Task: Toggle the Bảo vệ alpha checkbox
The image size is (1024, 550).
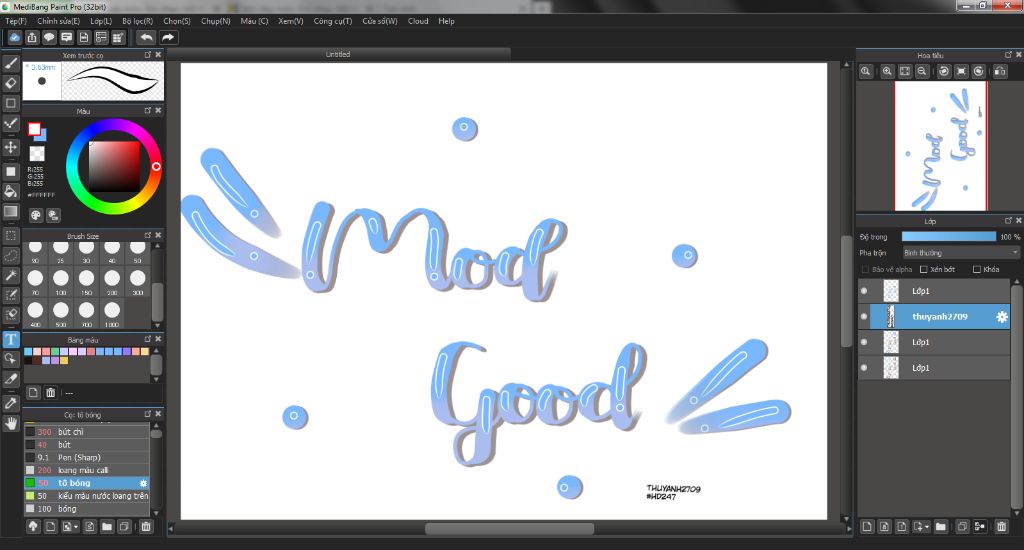Action: (x=865, y=269)
